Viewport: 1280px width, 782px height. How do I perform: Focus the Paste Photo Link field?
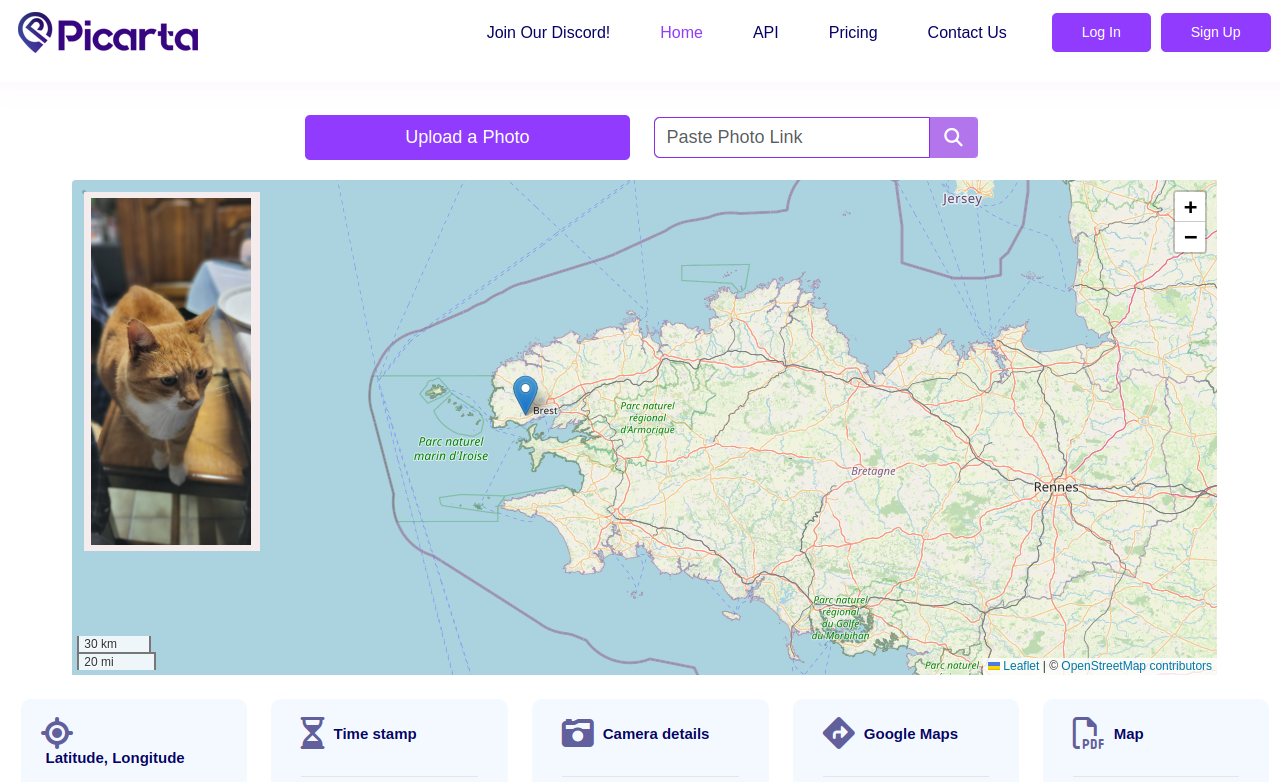(791, 137)
